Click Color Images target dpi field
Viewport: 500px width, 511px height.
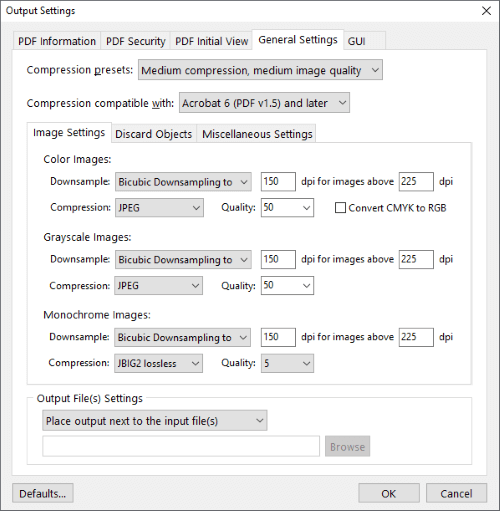(278, 182)
